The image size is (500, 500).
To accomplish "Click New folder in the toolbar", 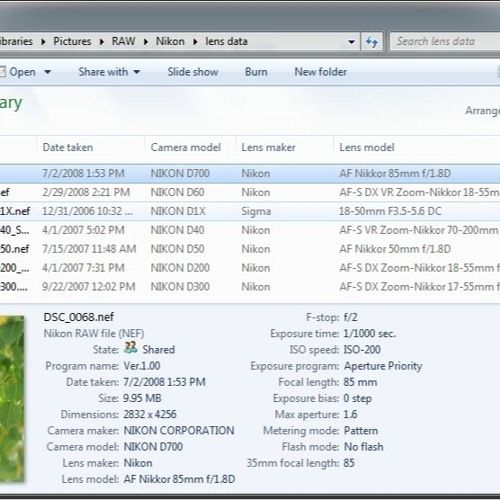I will coord(321,72).
